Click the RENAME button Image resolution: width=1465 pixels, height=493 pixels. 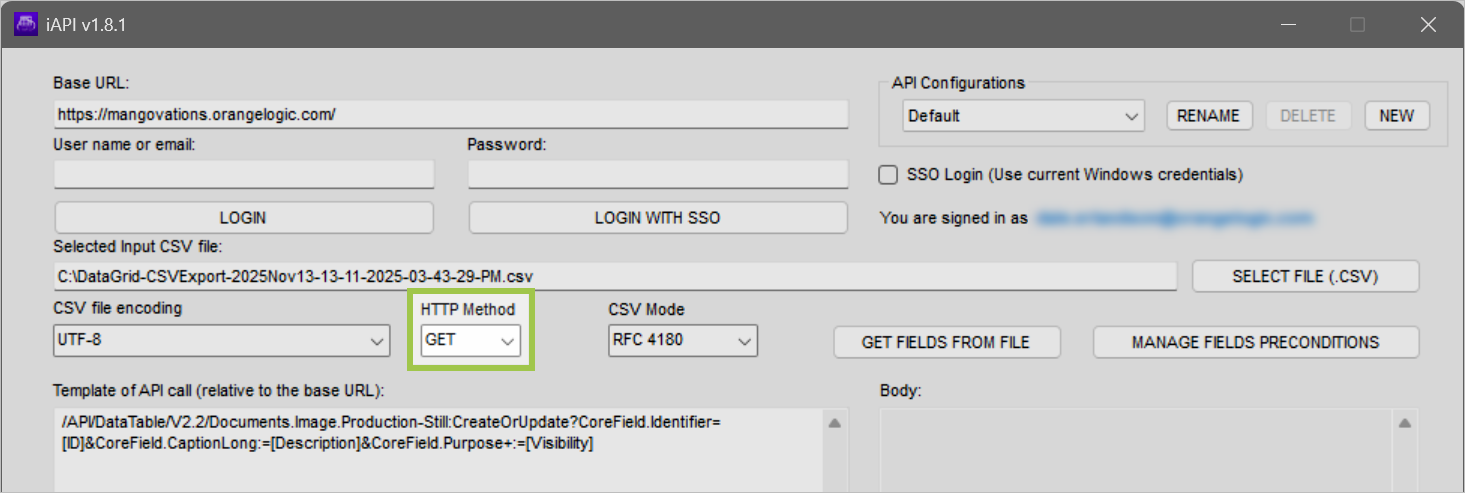(1208, 116)
